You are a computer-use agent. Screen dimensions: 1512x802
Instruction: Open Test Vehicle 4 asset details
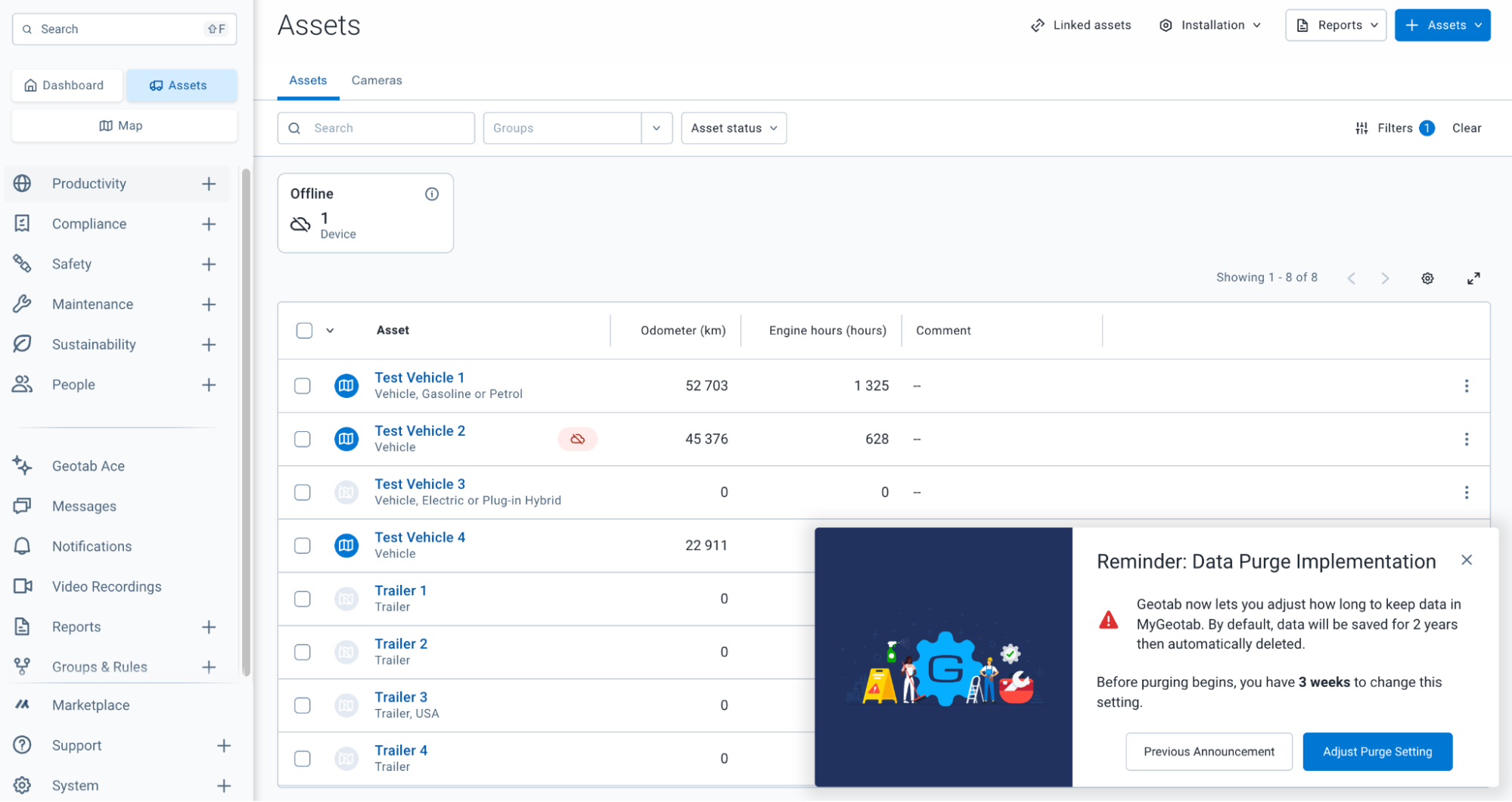419,536
